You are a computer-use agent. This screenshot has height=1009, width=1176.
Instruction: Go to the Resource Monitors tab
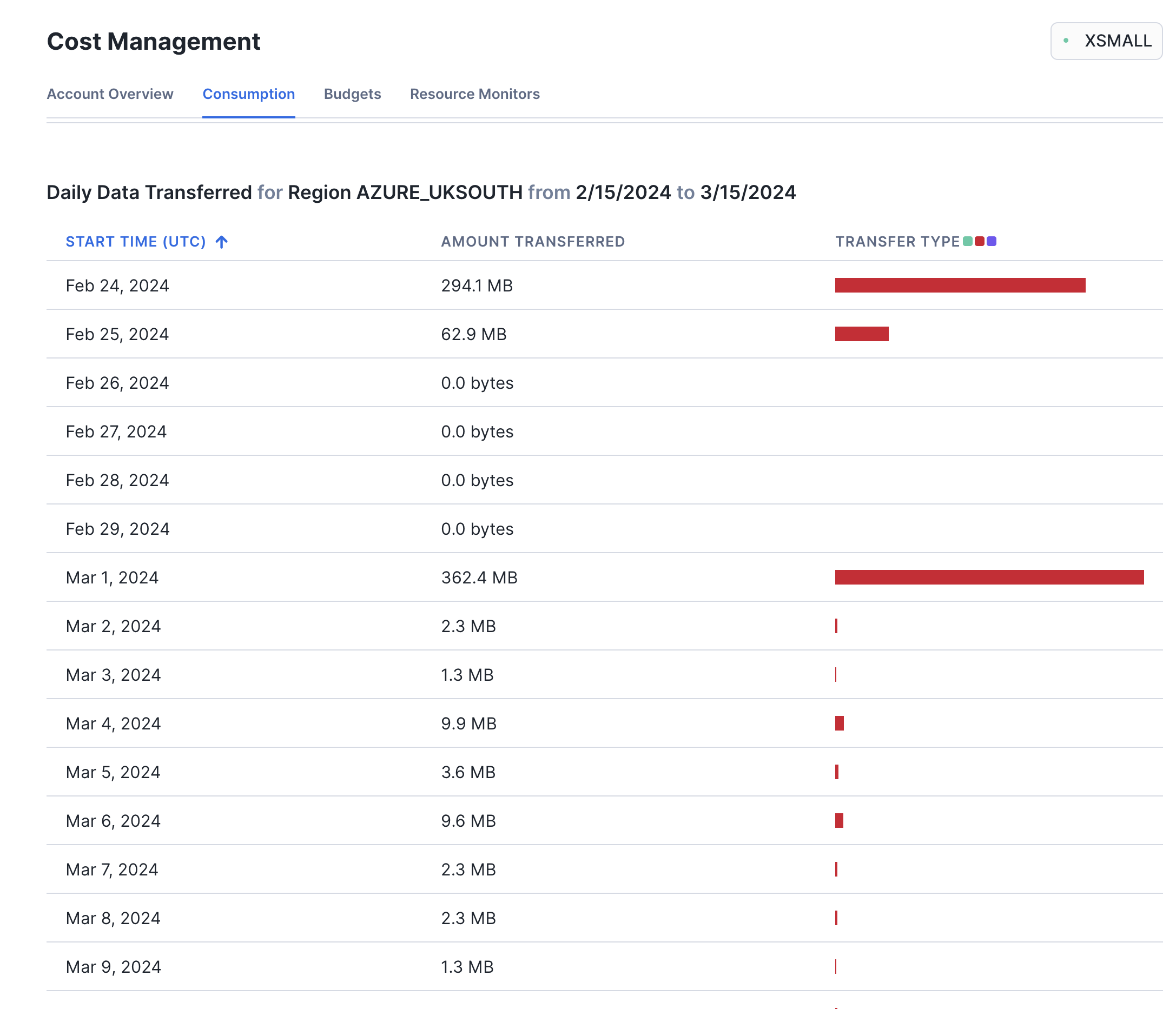click(474, 94)
